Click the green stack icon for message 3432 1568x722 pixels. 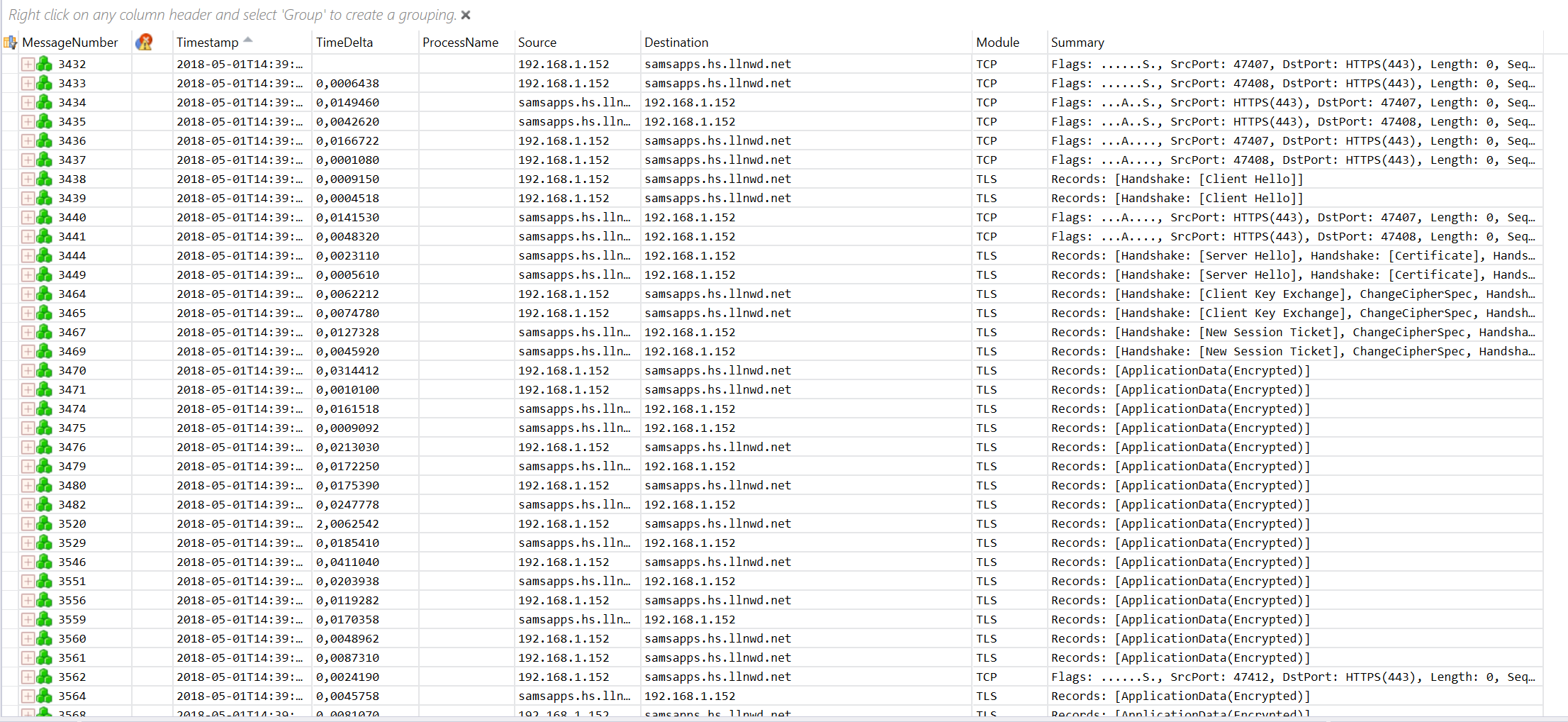click(44, 64)
